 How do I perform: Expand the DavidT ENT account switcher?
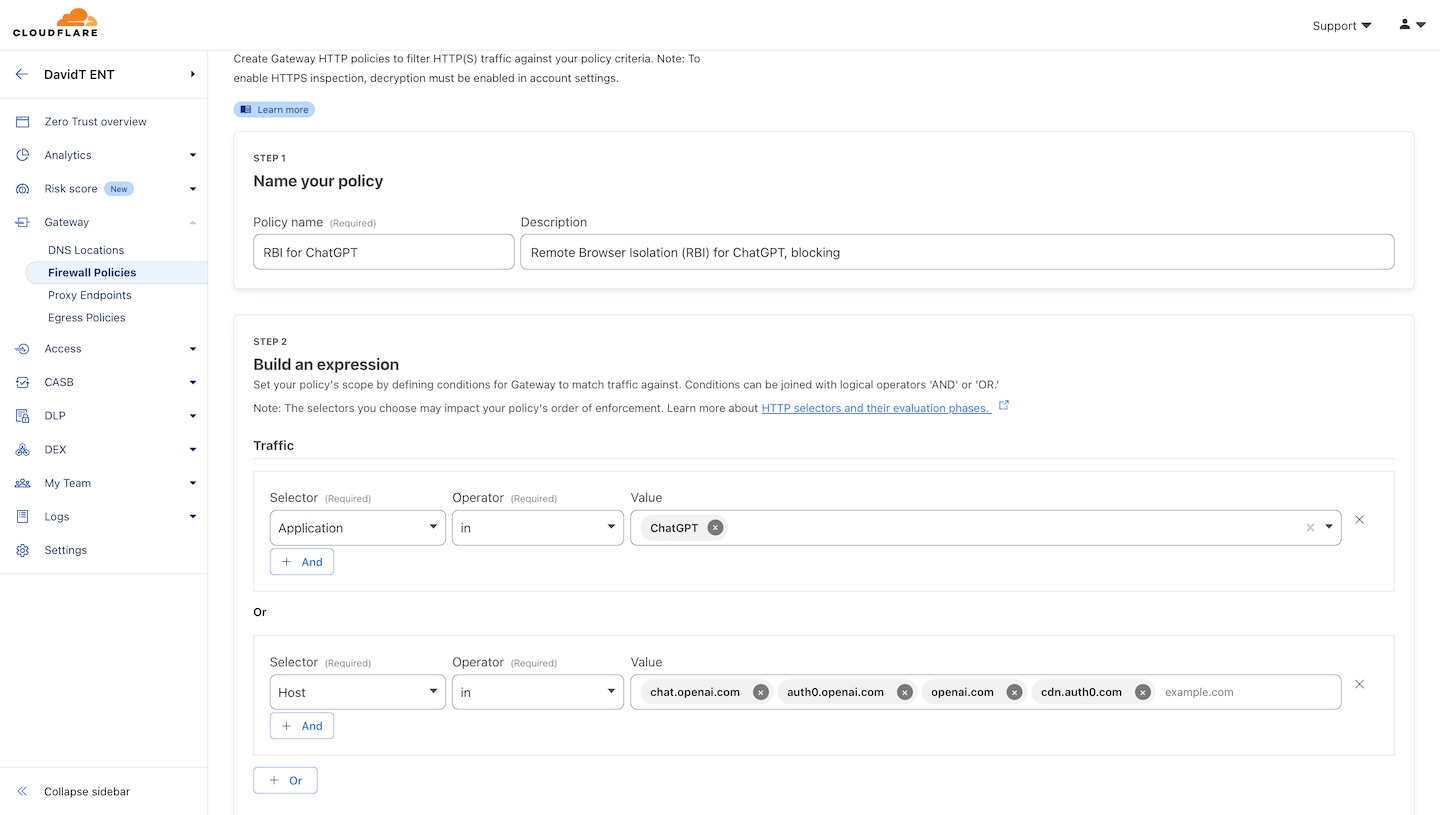(193, 74)
